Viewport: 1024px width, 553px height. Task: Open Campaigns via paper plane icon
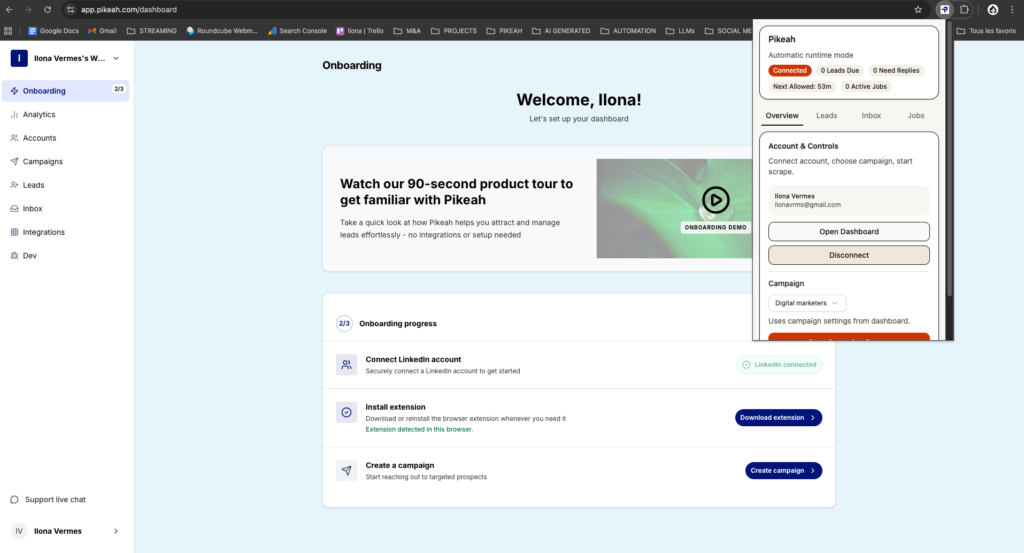14,161
